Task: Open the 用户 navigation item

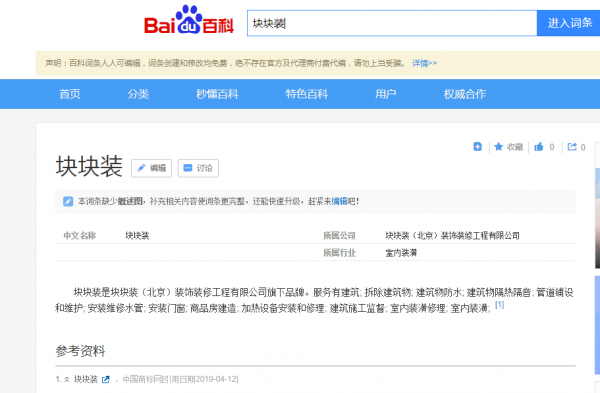Action: 385,94
